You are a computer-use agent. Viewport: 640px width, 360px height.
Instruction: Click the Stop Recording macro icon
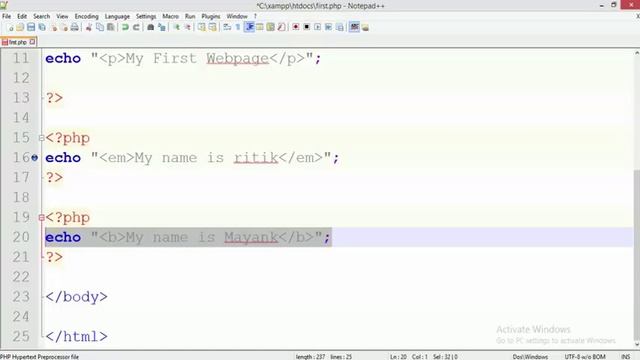tap(307, 27)
